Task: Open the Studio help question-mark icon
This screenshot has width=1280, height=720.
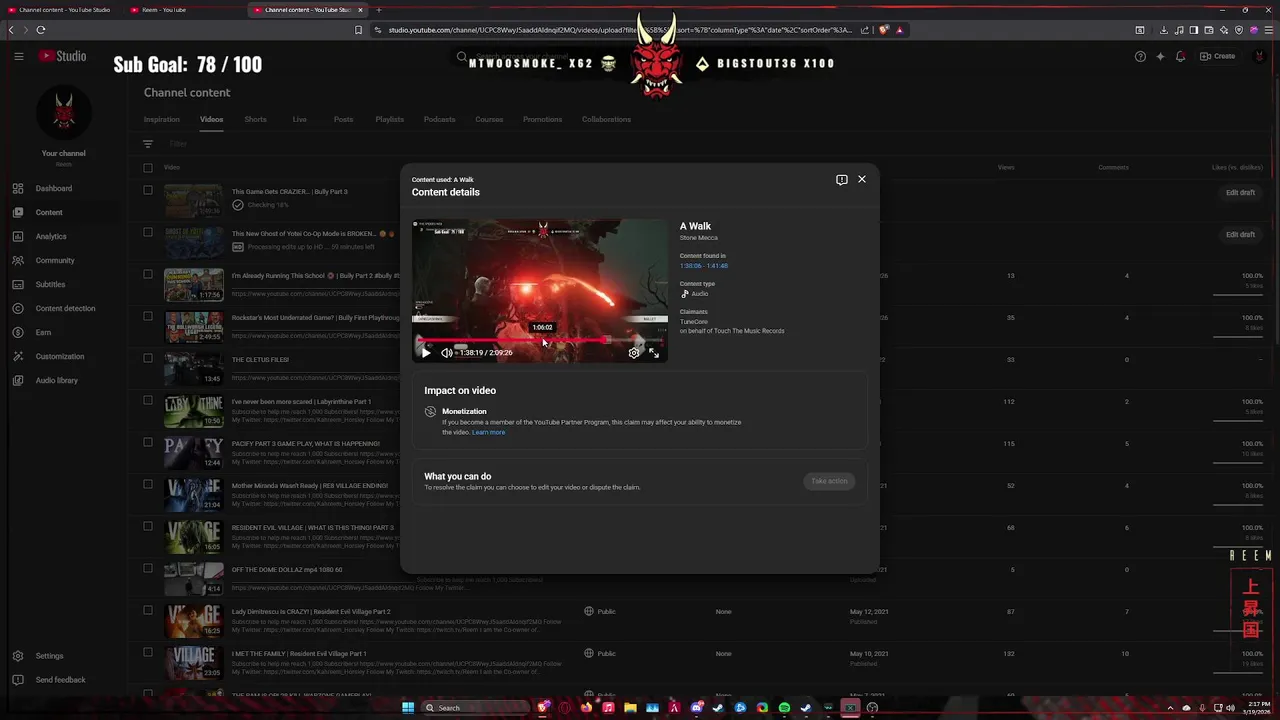Action: 1140,56
